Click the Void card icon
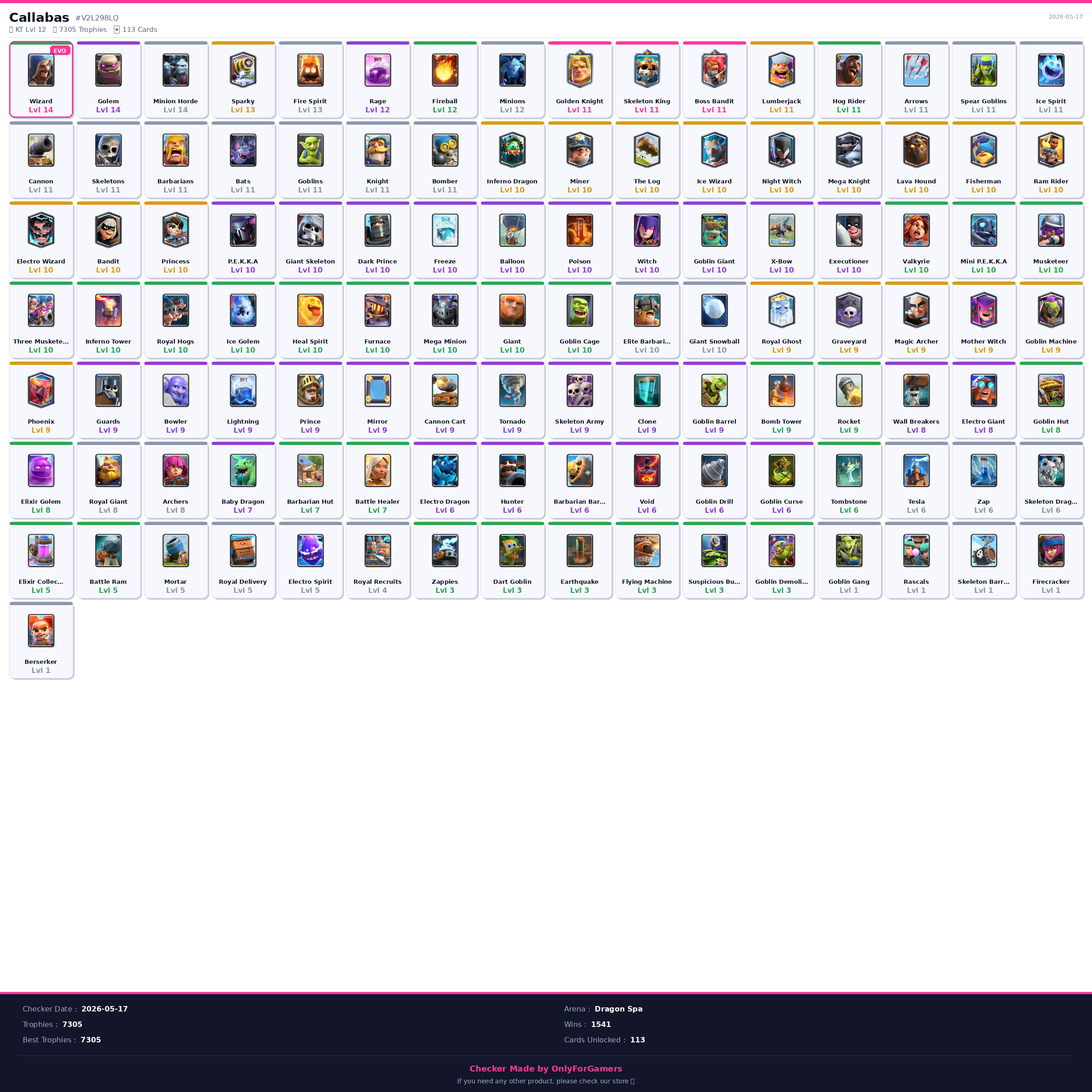This screenshot has width=1092, height=1092. coord(647,470)
